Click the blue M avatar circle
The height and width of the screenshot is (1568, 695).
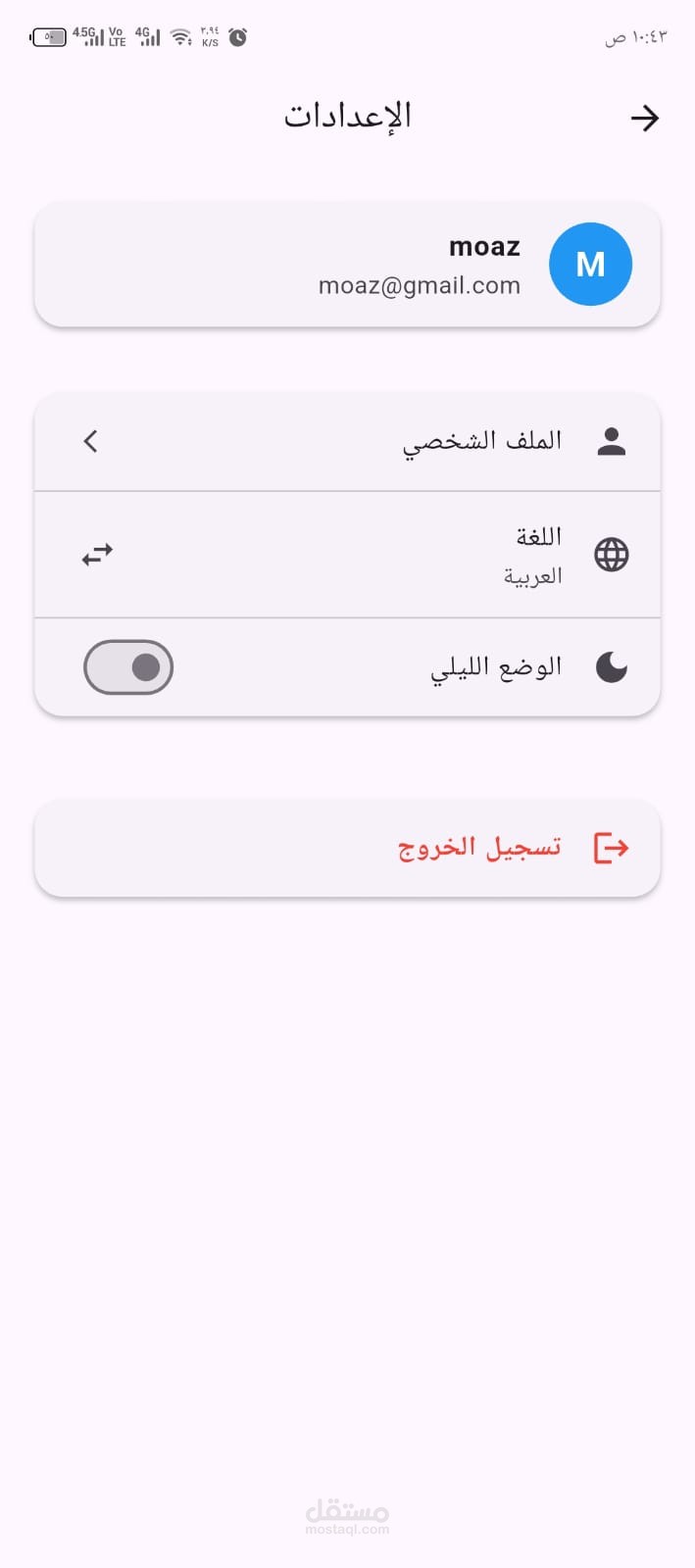(x=590, y=264)
